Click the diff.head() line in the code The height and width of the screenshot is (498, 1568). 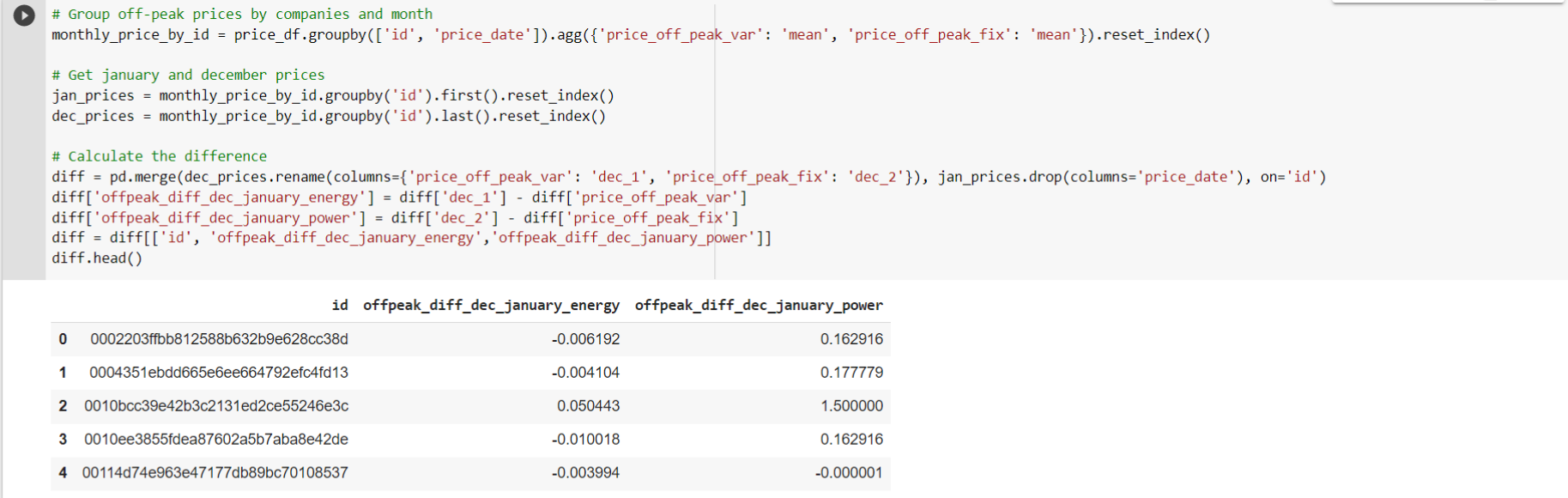(x=97, y=258)
